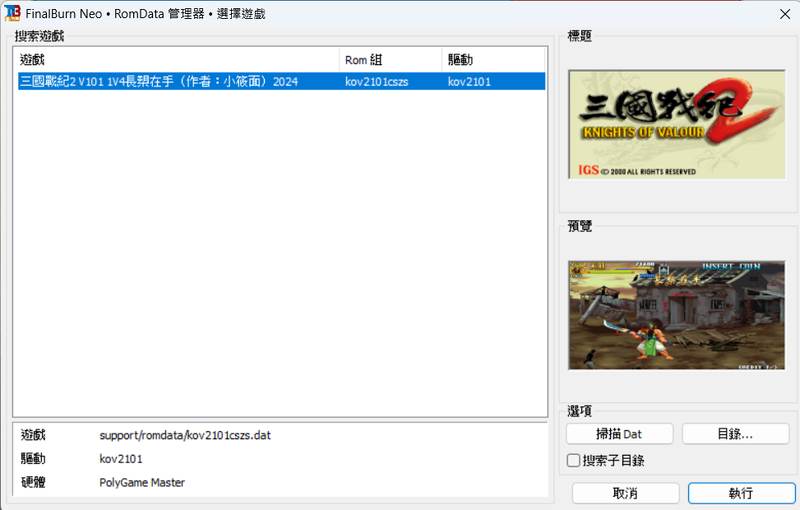800x510 pixels.
Task: Click the support/romdata/kov2101cszs.dat path text
Action: (x=185, y=435)
